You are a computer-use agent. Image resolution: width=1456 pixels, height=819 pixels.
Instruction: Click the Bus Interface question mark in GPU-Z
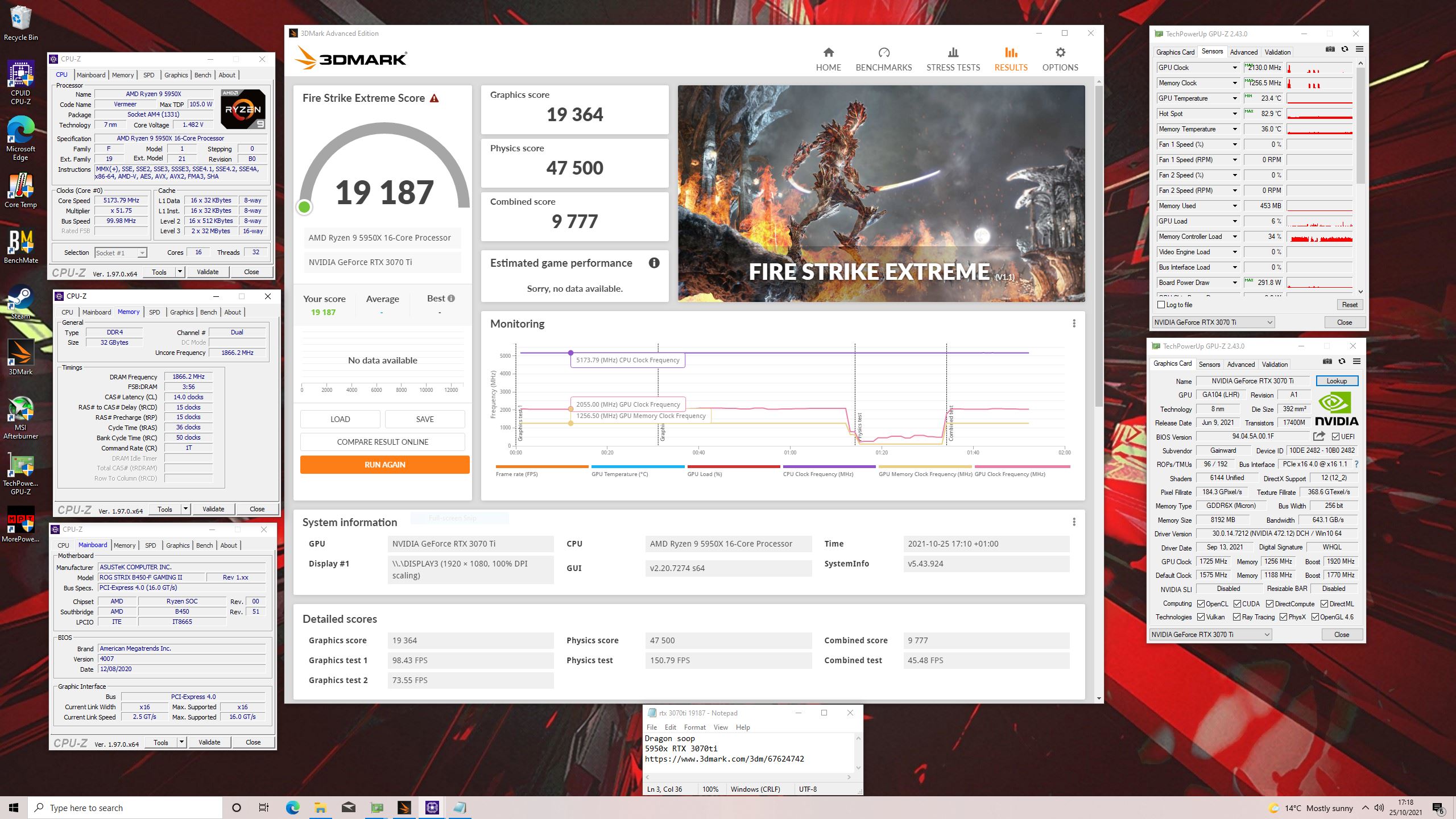1356,464
